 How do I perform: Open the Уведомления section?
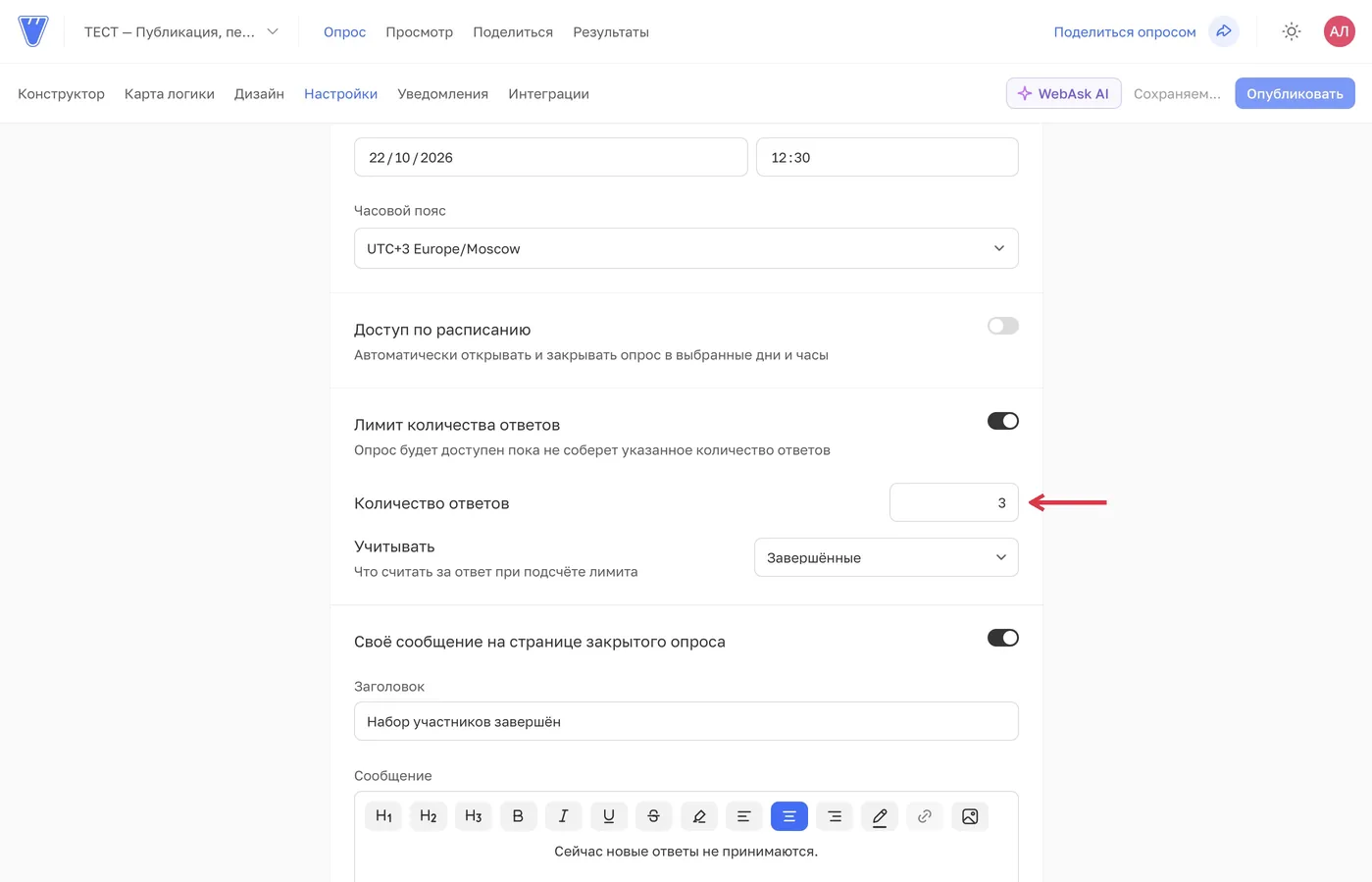pos(443,94)
